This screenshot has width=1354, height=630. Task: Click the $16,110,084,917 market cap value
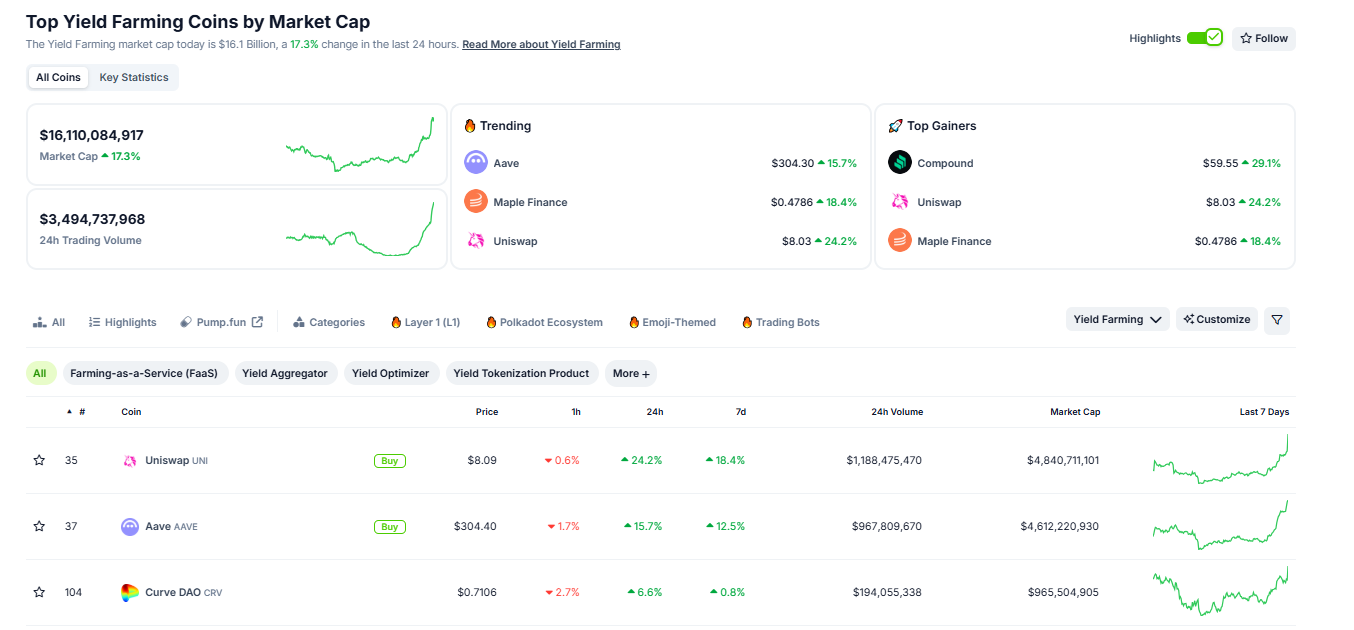point(92,135)
